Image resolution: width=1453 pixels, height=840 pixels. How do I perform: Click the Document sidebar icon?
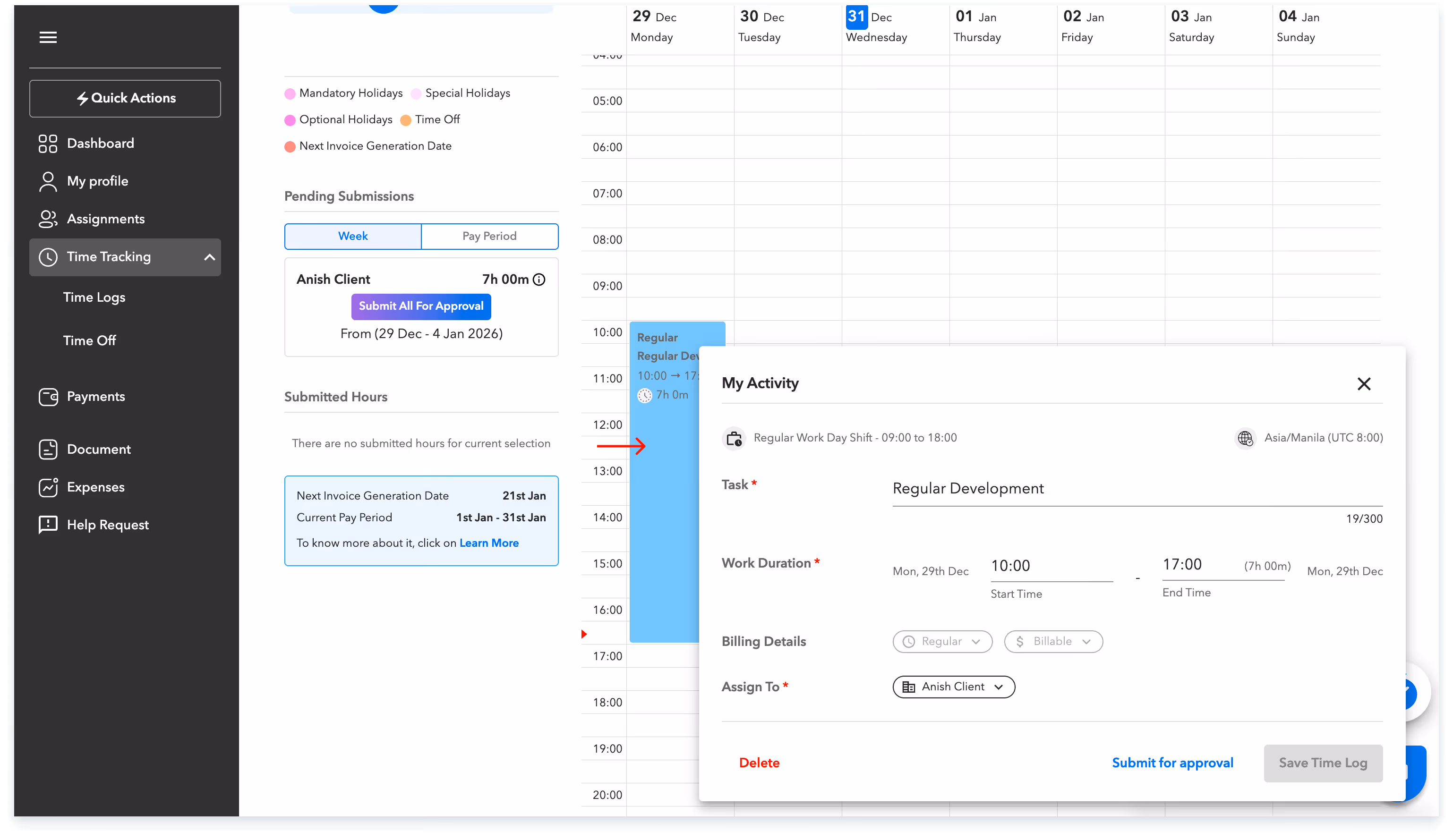point(48,449)
